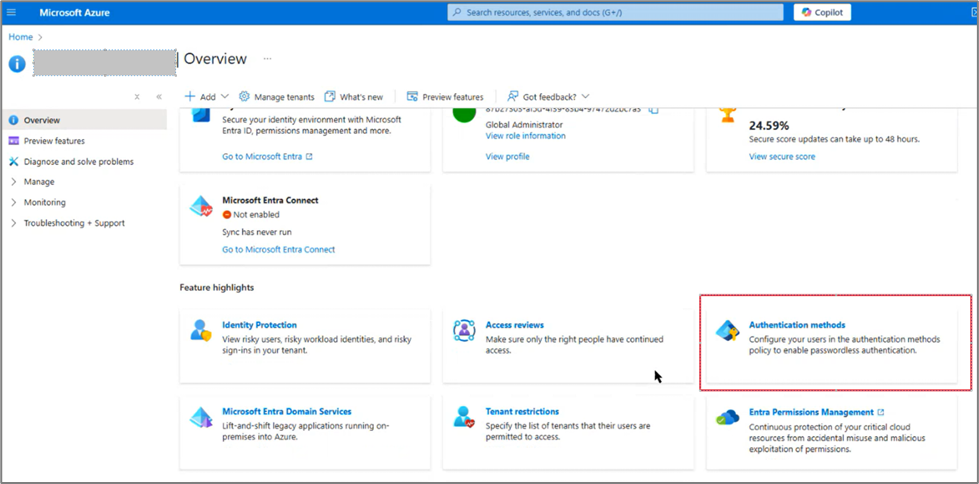Click the Microsoft Entra Connect icon
This screenshot has height=484, width=979.
pyautogui.click(x=201, y=207)
